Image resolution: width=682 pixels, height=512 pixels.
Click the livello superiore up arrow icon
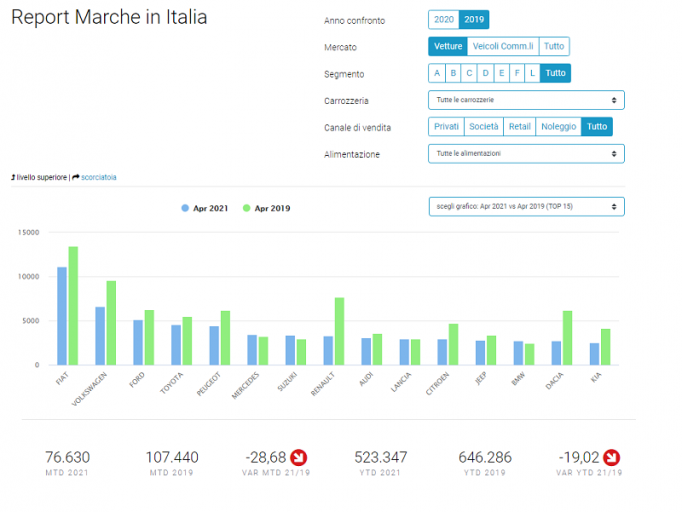13,177
